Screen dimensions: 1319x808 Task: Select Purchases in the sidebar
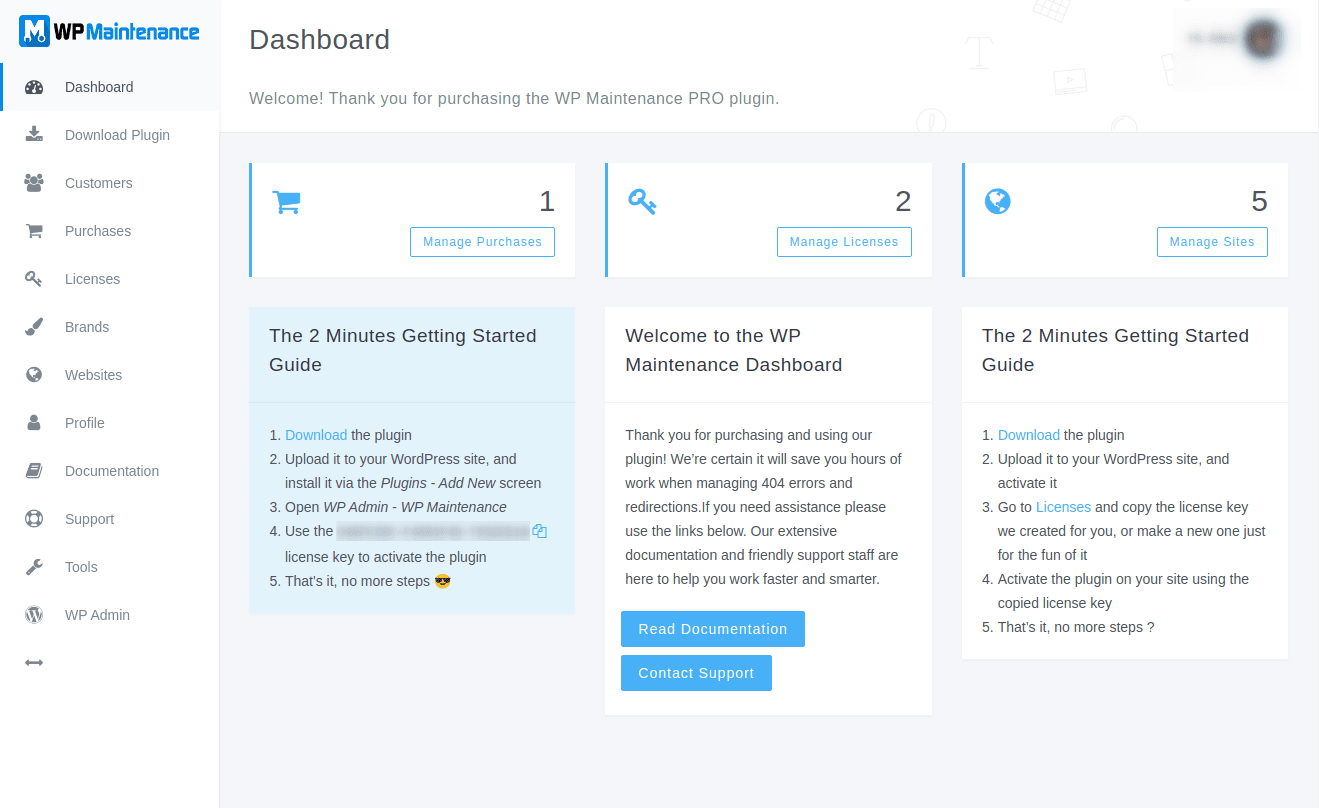coord(110,231)
